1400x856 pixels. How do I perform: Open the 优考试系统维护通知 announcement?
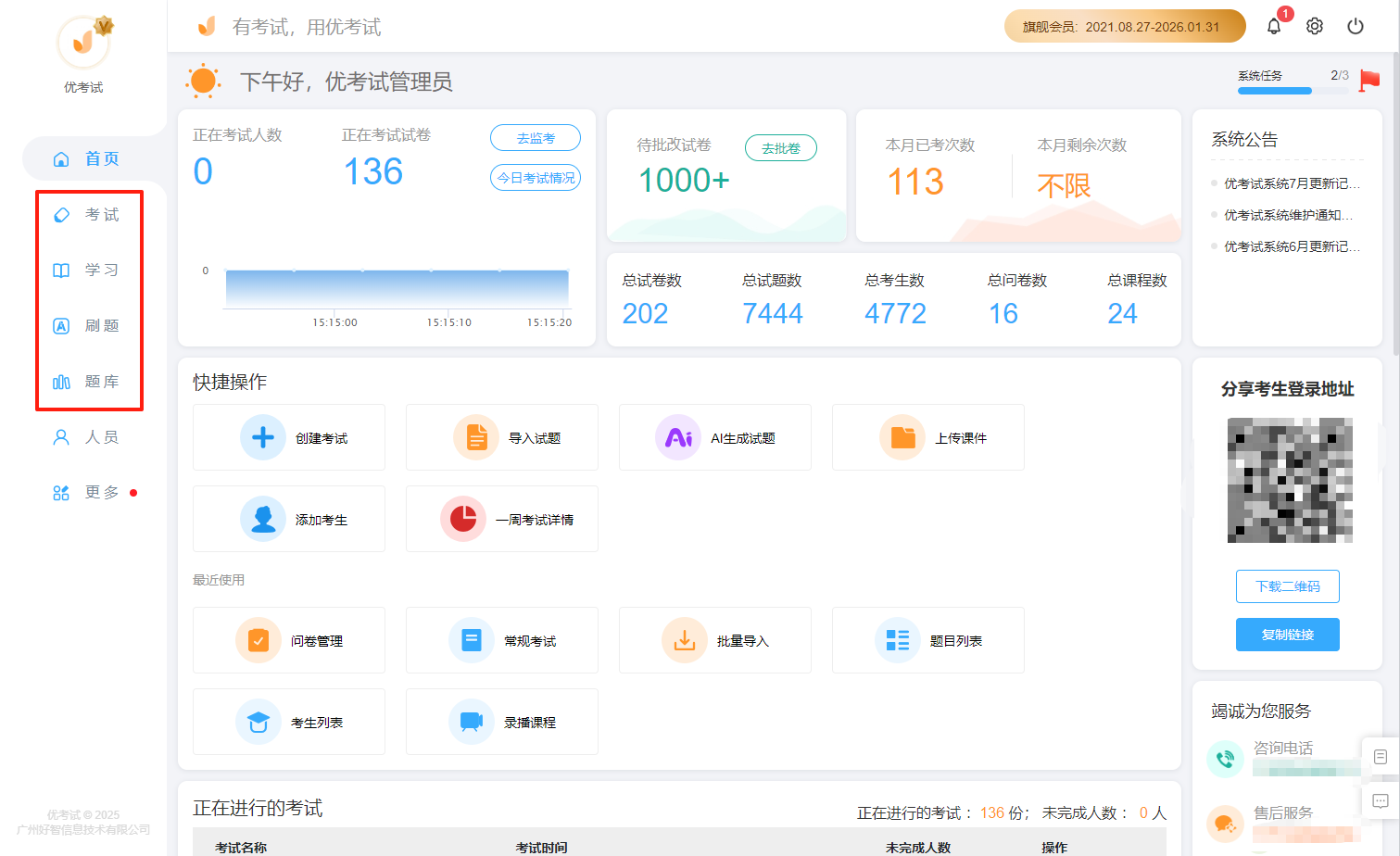[x=1288, y=215]
